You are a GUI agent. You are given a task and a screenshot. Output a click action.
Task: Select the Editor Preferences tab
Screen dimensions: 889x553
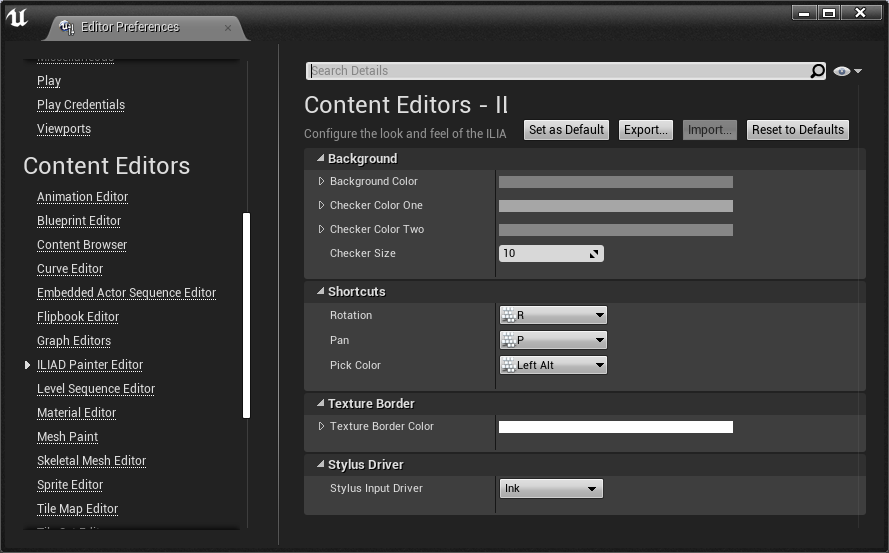pyautogui.click(x=146, y=28)
